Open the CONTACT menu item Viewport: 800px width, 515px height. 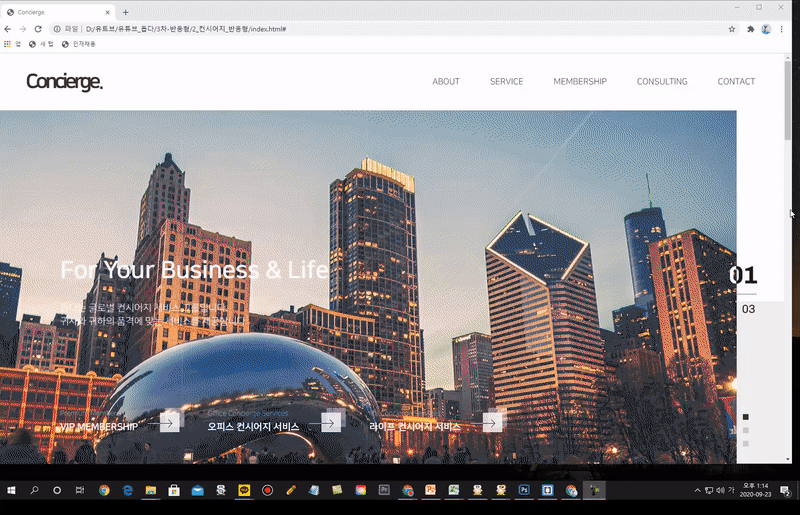click(x=736, y=82)
